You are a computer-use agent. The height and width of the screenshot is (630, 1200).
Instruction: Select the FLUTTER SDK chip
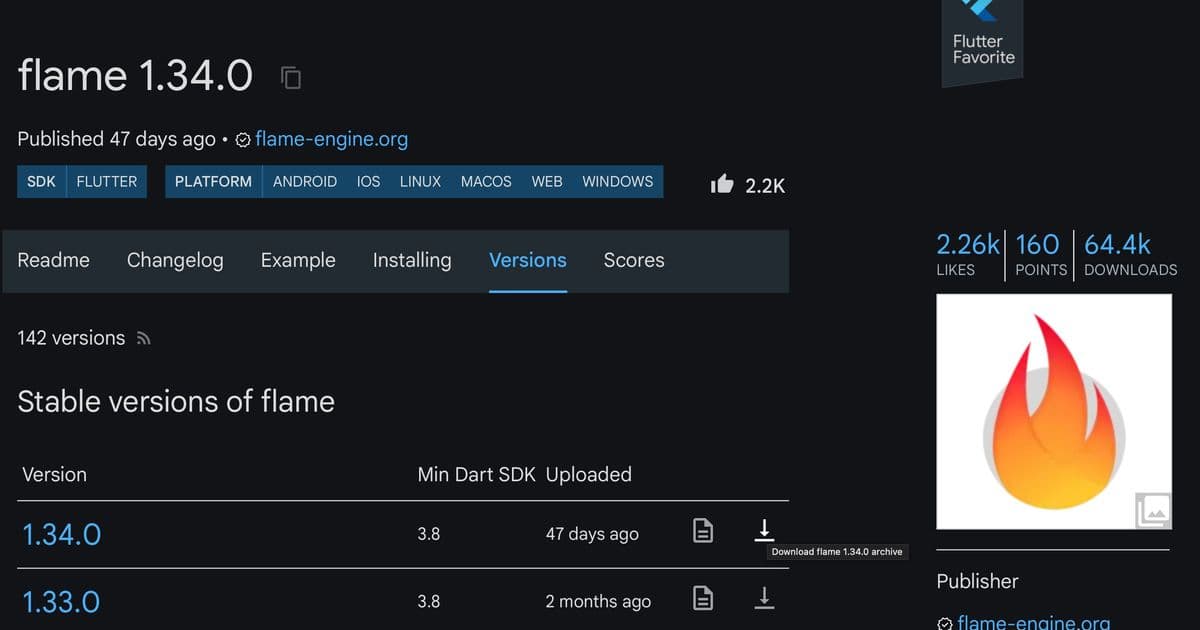click(106, 181)
